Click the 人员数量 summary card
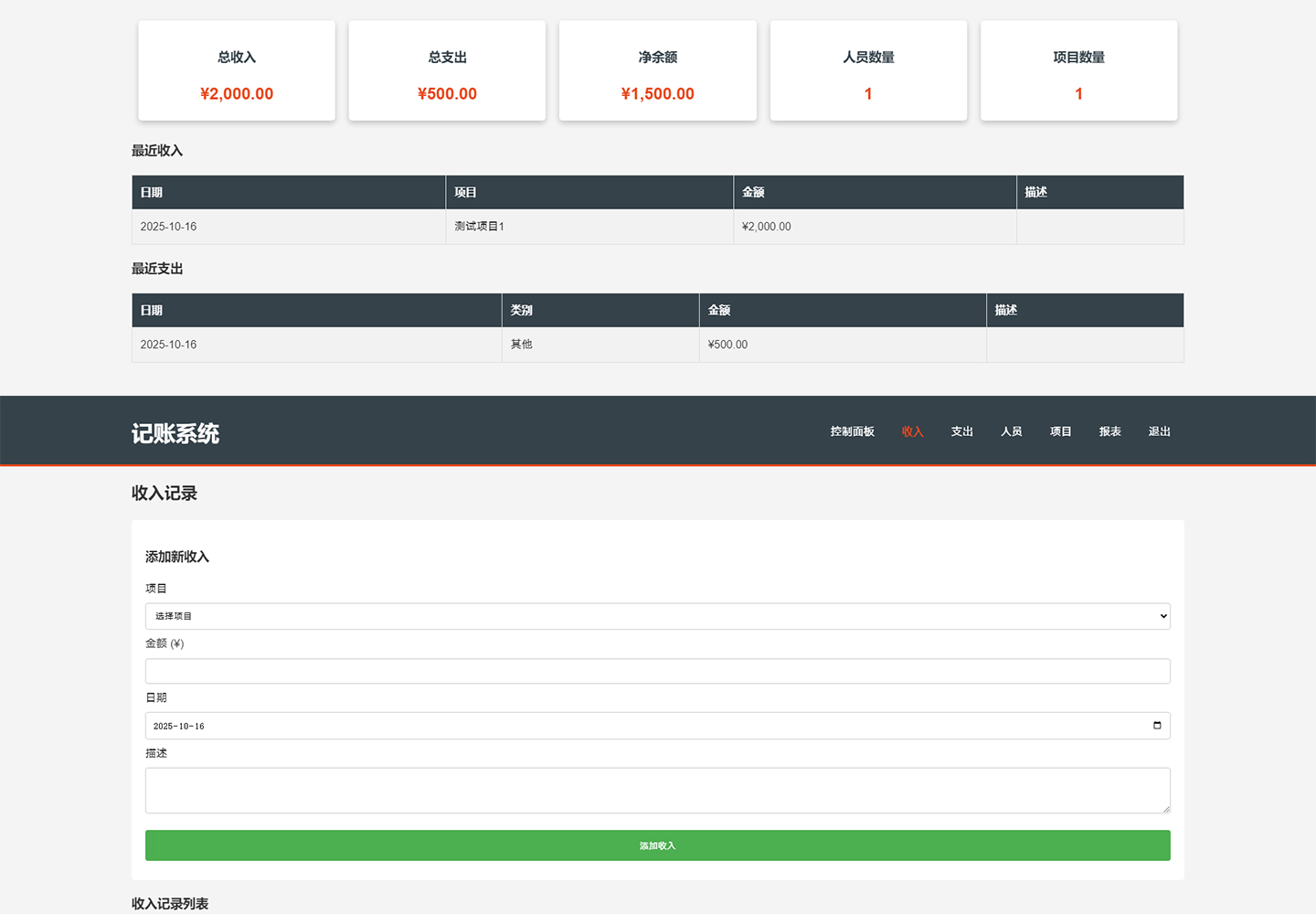This screenshot has height=914, width=1316. coord(868,71)
